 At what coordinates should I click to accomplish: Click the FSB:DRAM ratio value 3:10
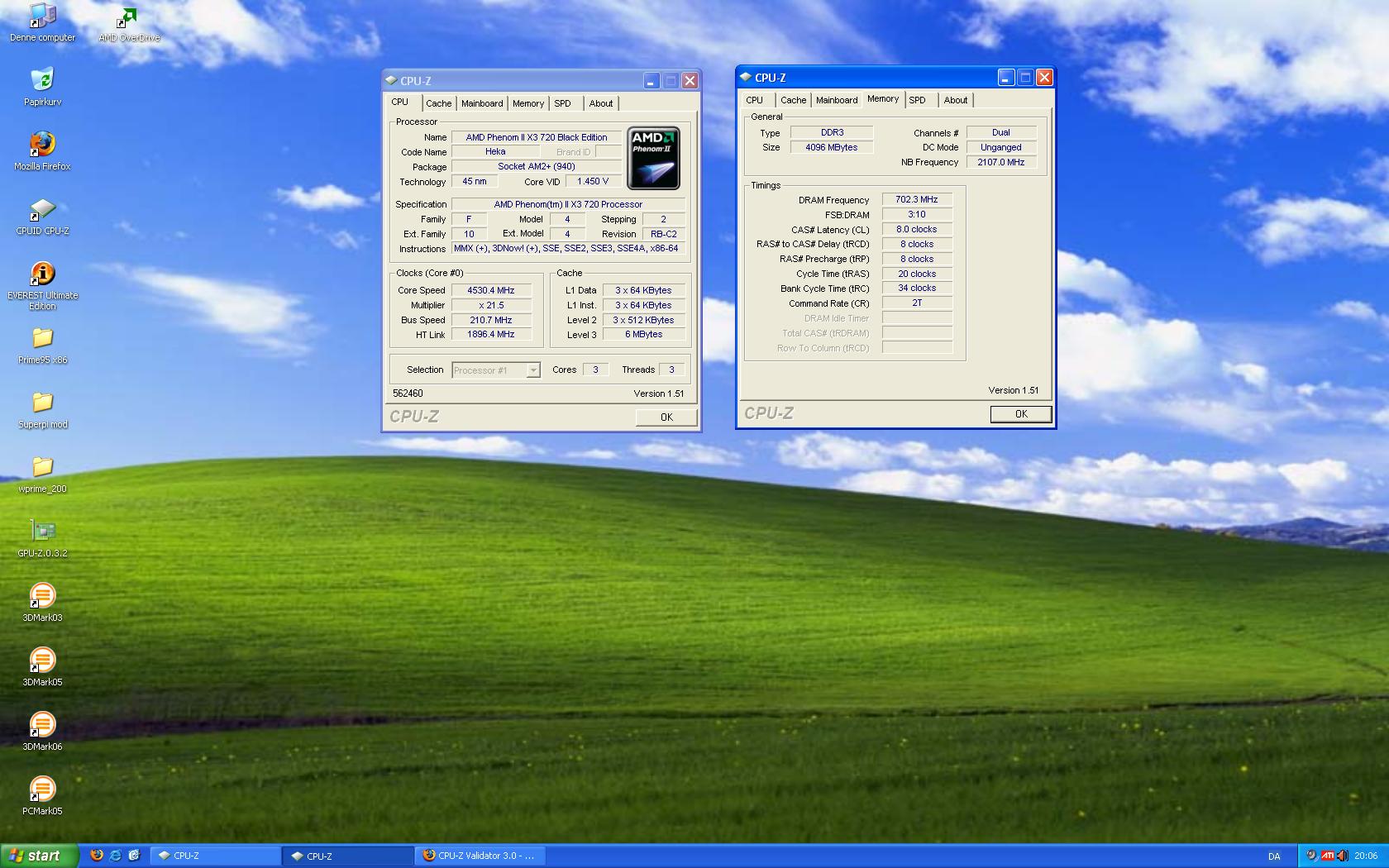coord(917,214)
